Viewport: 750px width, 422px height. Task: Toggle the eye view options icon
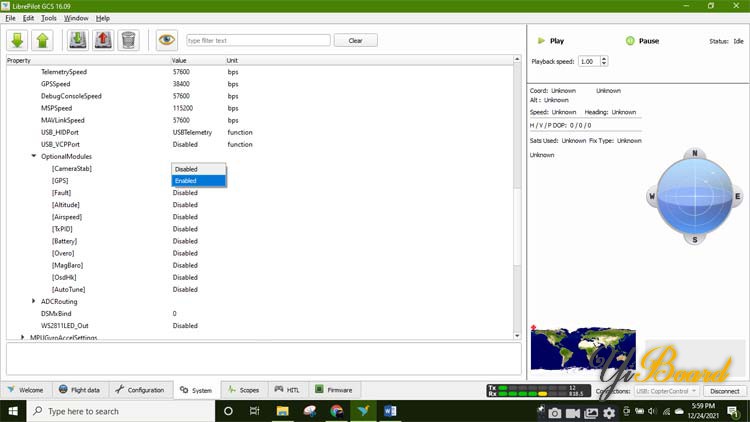click(x=166, y=40)
